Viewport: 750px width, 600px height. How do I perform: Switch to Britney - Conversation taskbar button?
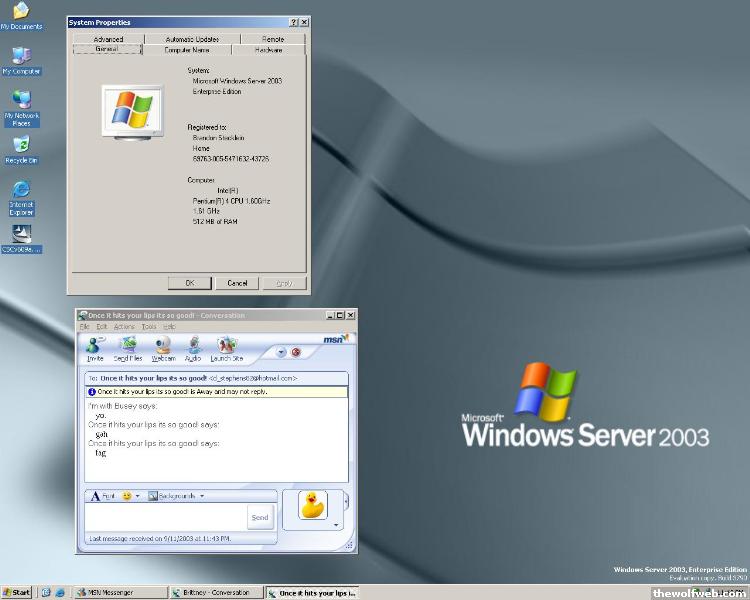click(x=213, y=593)
